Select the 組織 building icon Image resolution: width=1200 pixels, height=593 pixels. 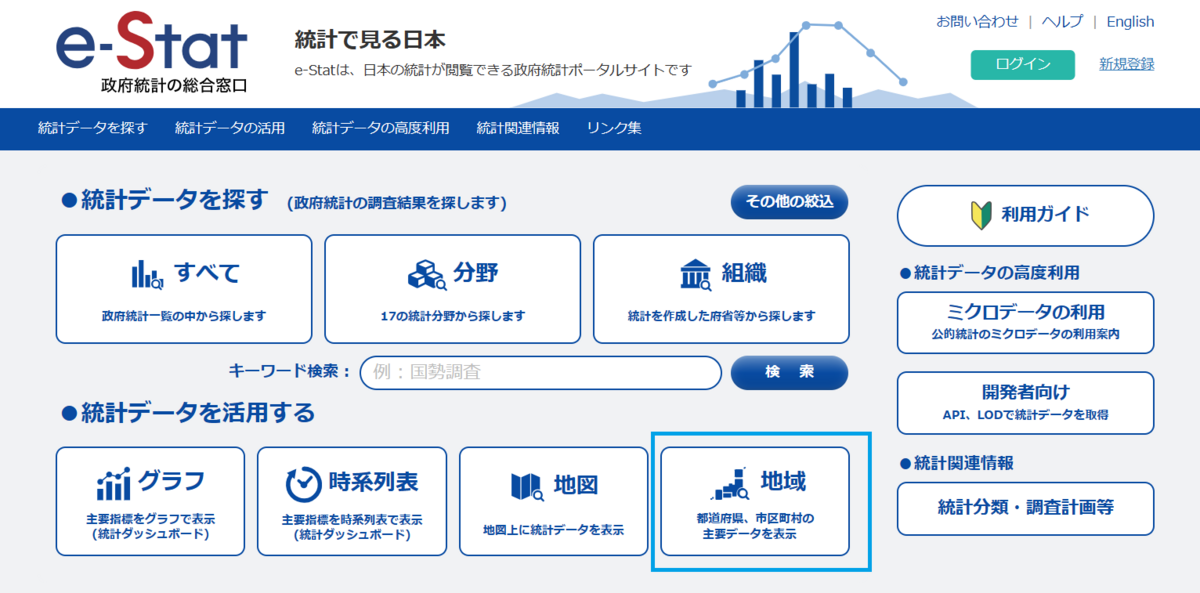pyautogui.click(x=696, y=274)
